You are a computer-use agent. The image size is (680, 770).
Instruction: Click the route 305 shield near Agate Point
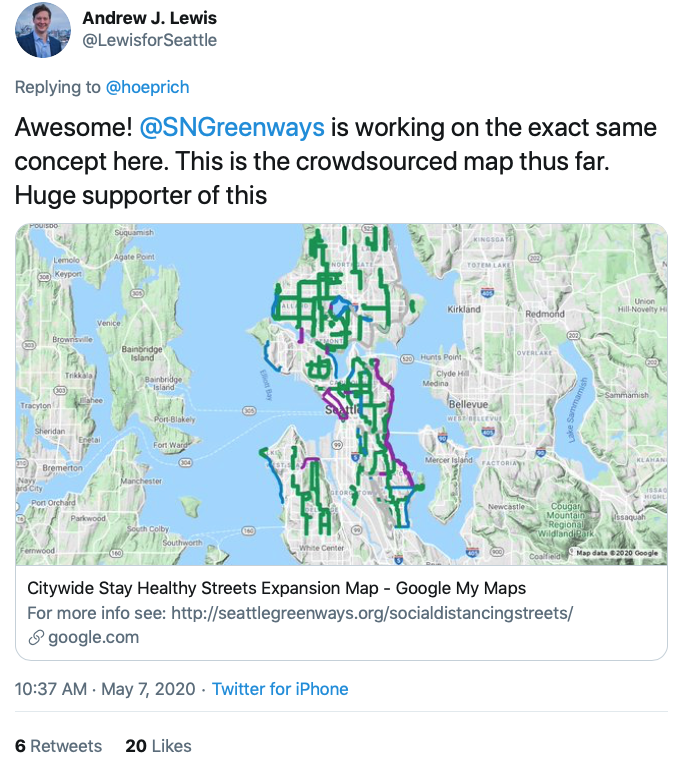[x=136, y=293]
